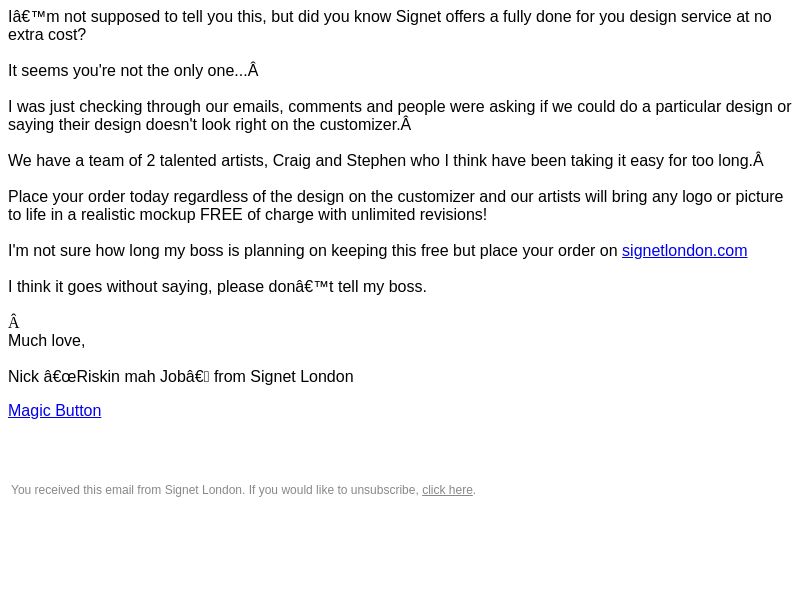Open the signetlondon.com link
The height and width of the screenshot is (600, 800).
coord(684,251)
